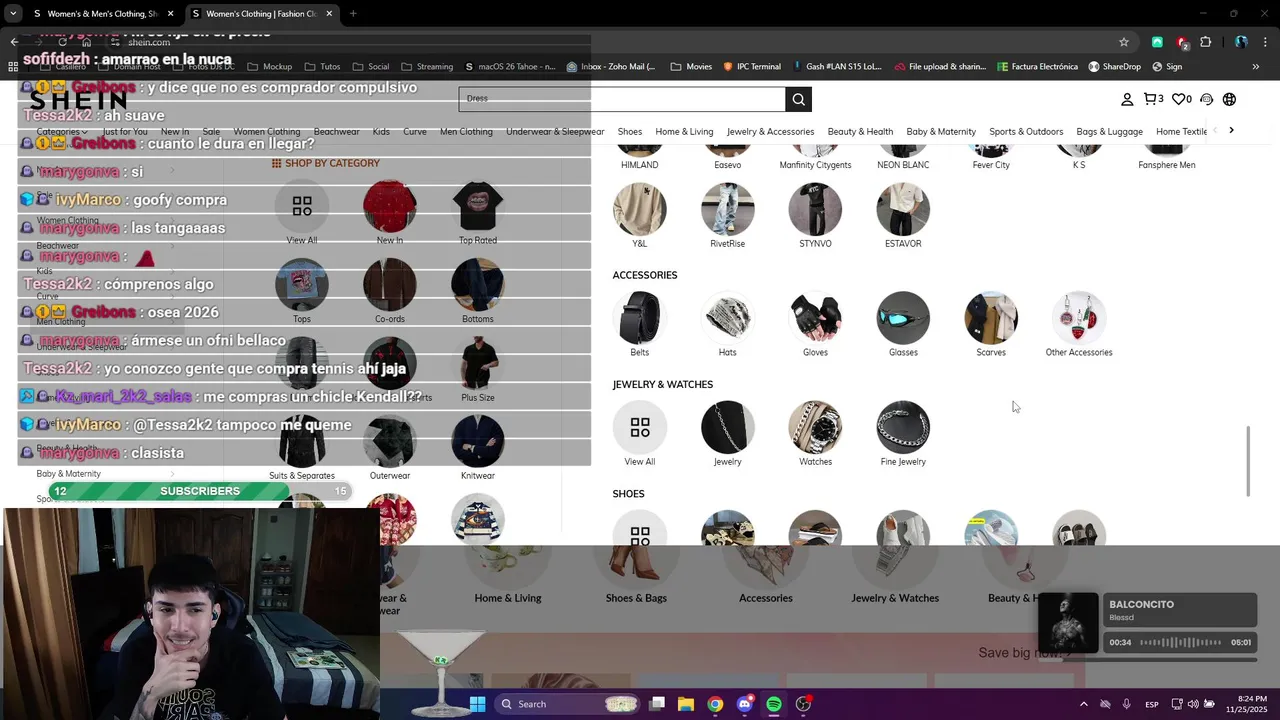Click the Fine Jewelry category icon

(x=903, y=427)
